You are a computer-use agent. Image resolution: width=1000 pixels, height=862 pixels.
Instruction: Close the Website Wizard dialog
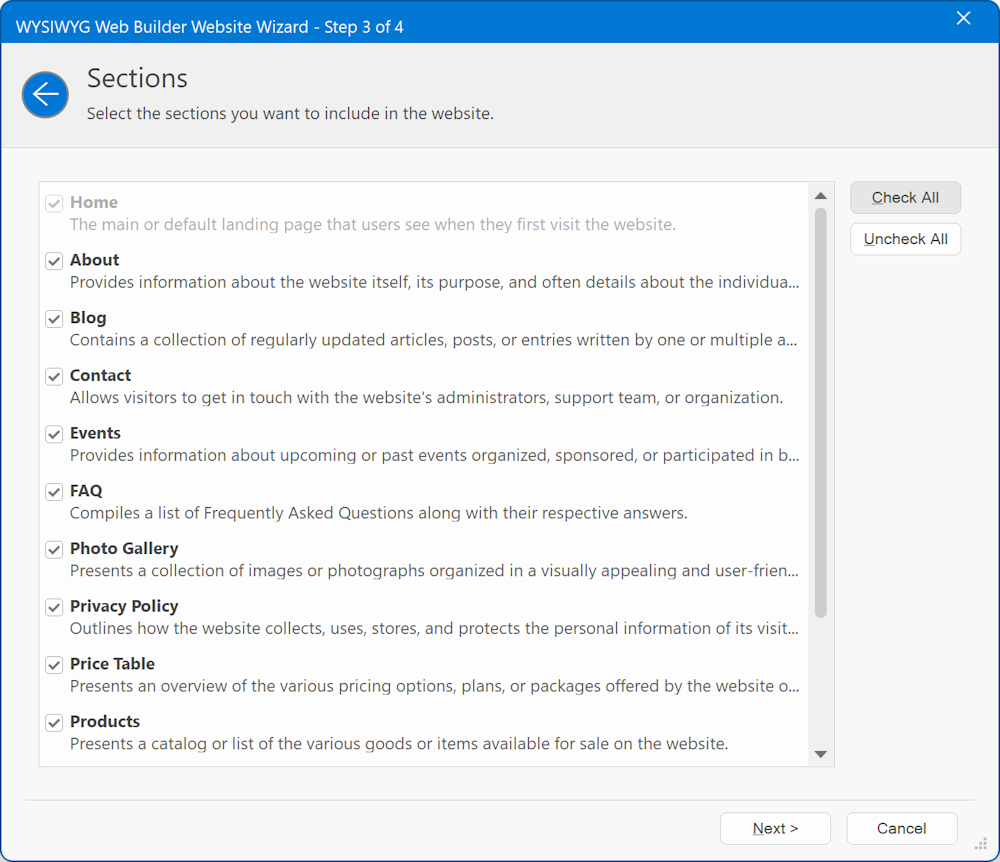tap(963, 19)
